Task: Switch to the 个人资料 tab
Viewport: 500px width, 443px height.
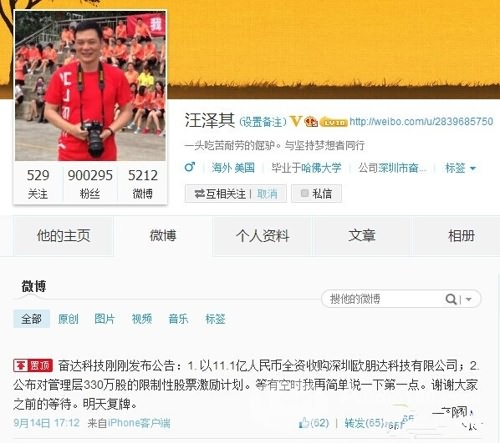Action: (262, 236)
